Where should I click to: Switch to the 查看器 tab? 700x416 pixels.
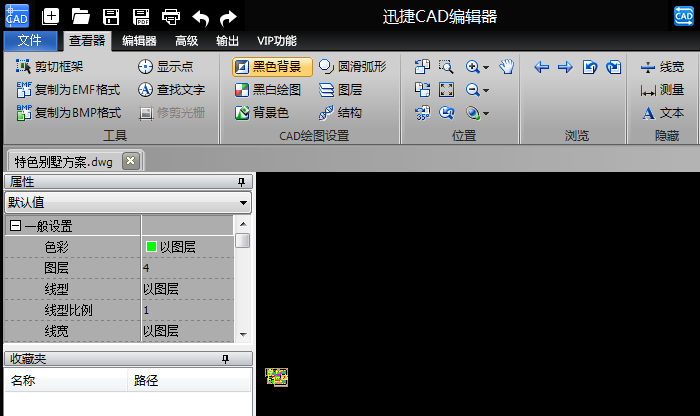click(87, 41)
